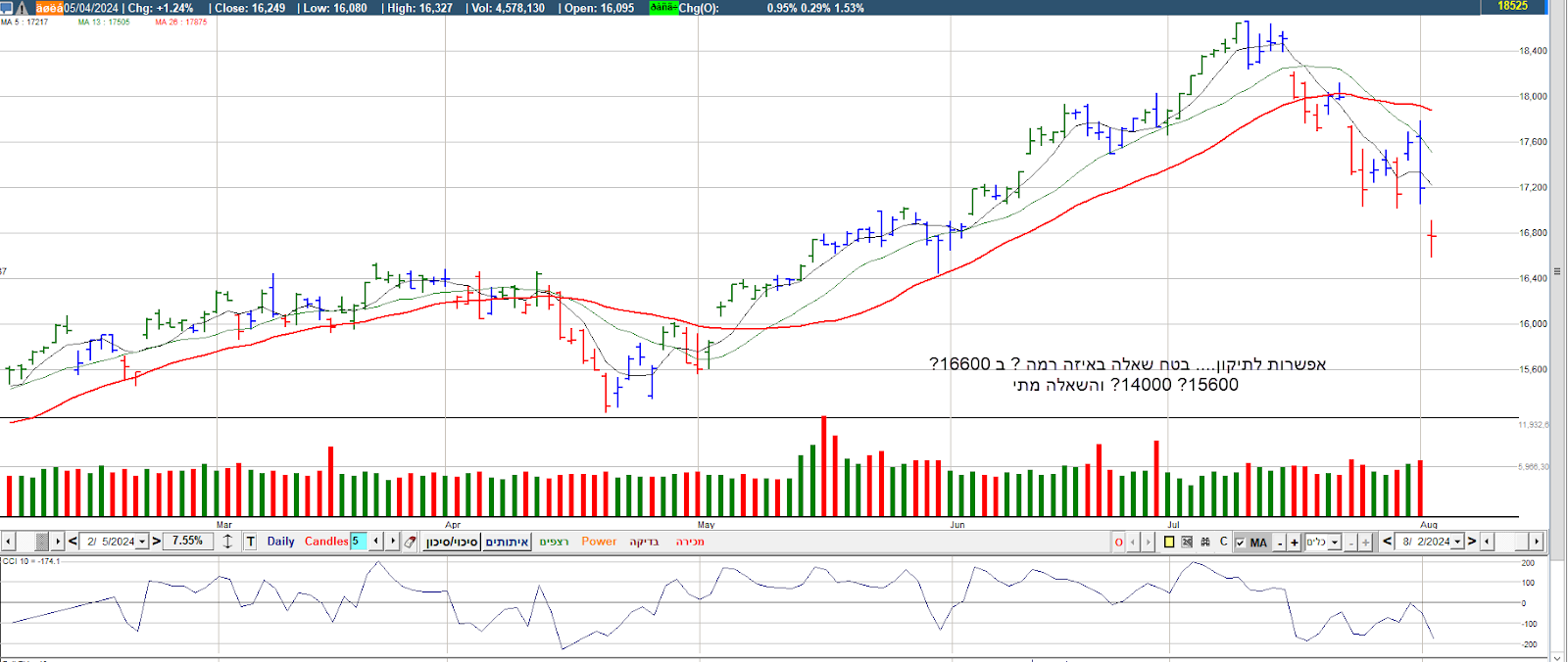This screenshot has width=1568, height=662.
Task: Click the eraser icon in chart toolbar
Action: coord(410,542)
